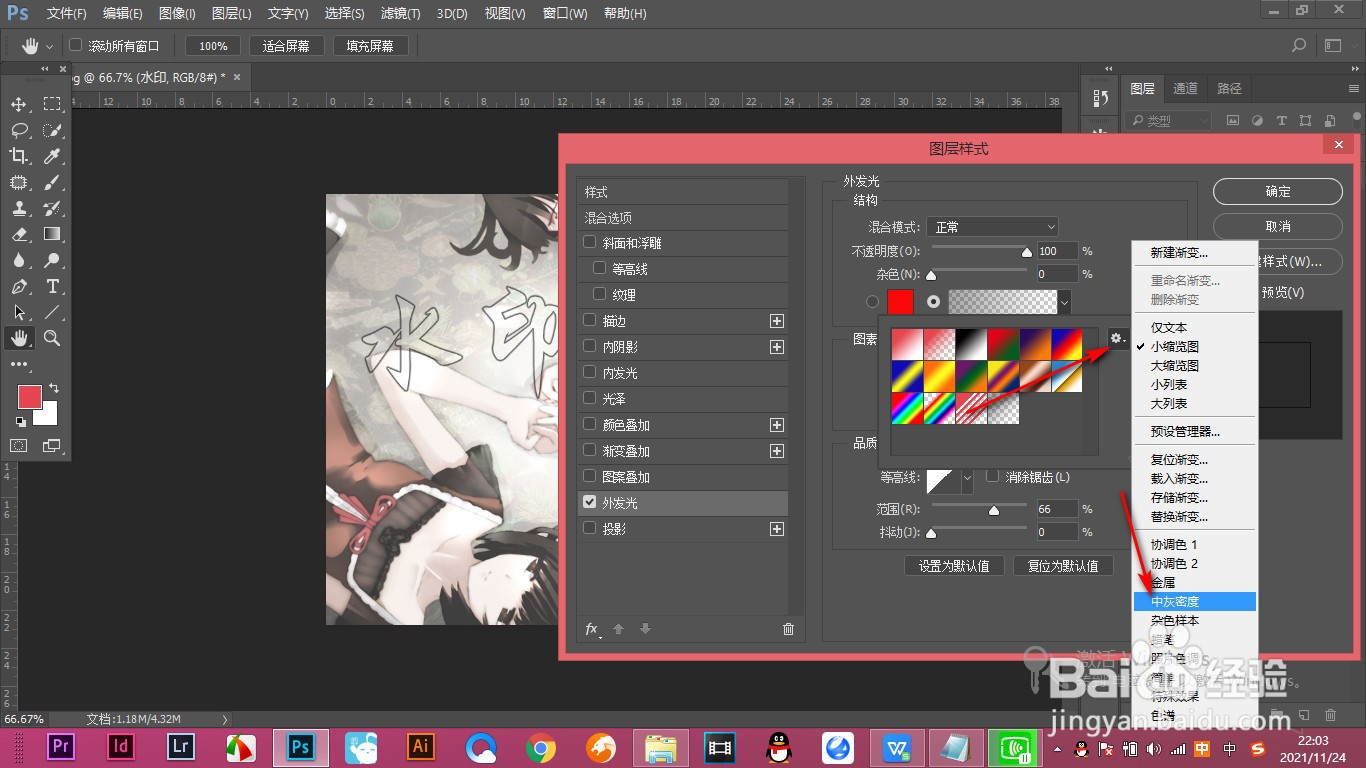The height and width of the screenshot is (768, 1366).
Task: Switch to the 通道 tab
Action: pyautogui.click(x=1185, y=88)
